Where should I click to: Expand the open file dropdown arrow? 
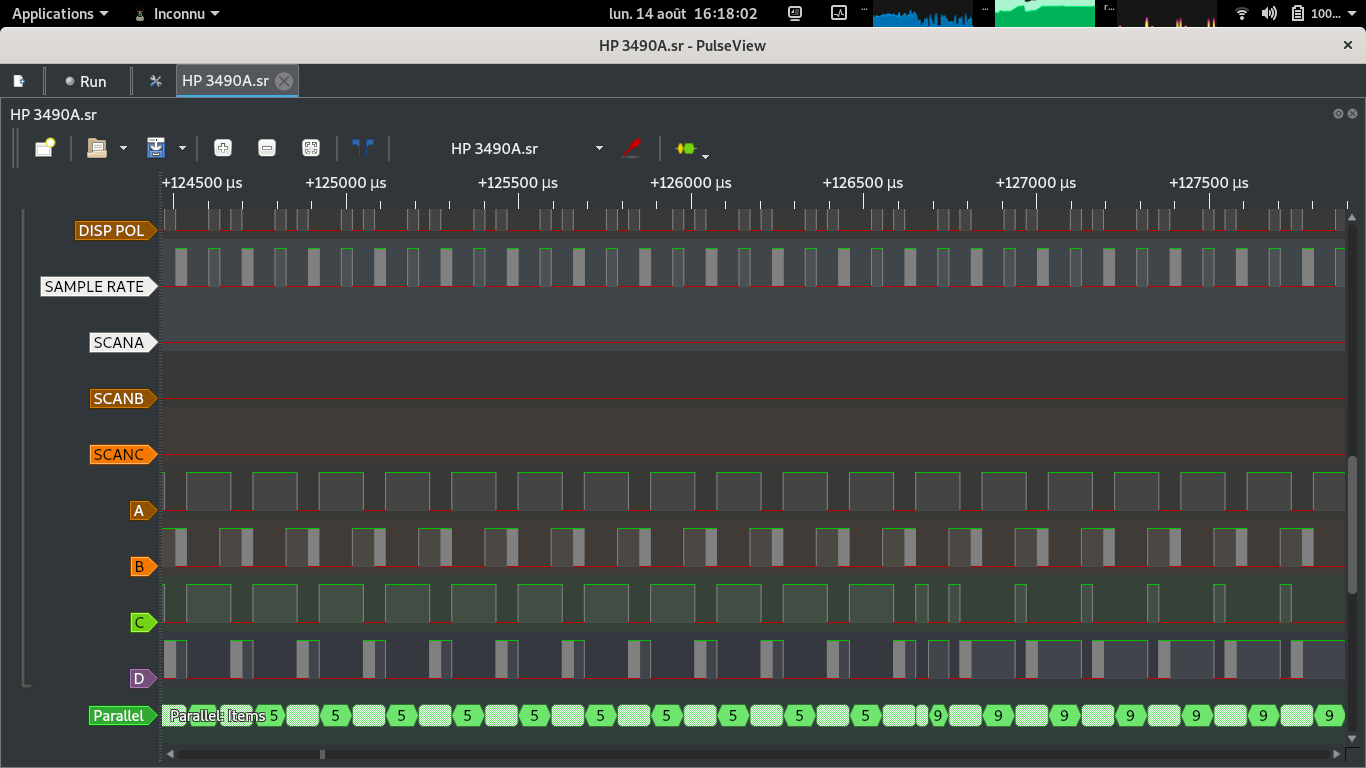123,148
